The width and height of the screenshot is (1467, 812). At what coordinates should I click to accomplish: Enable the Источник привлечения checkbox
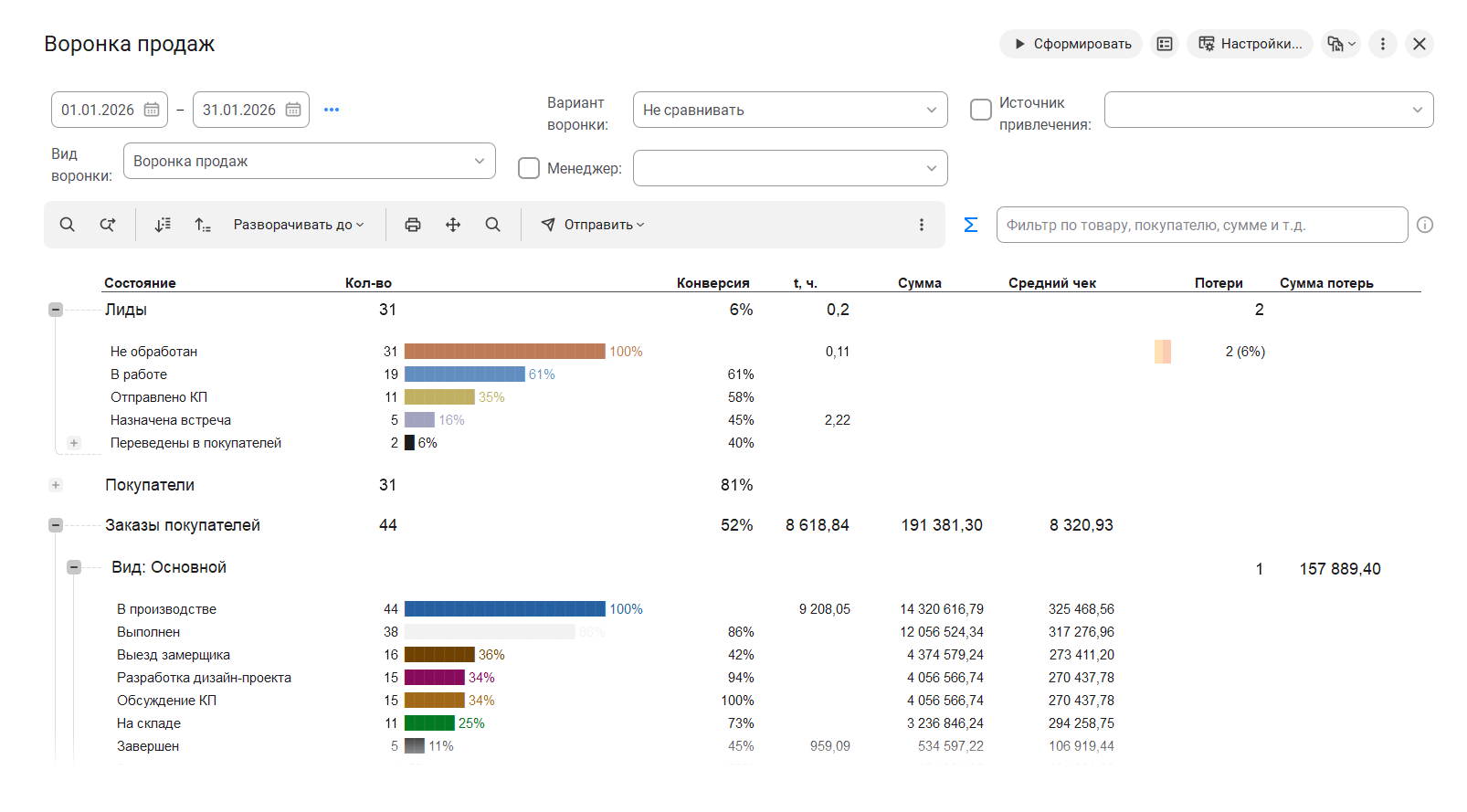click(981, 110)
